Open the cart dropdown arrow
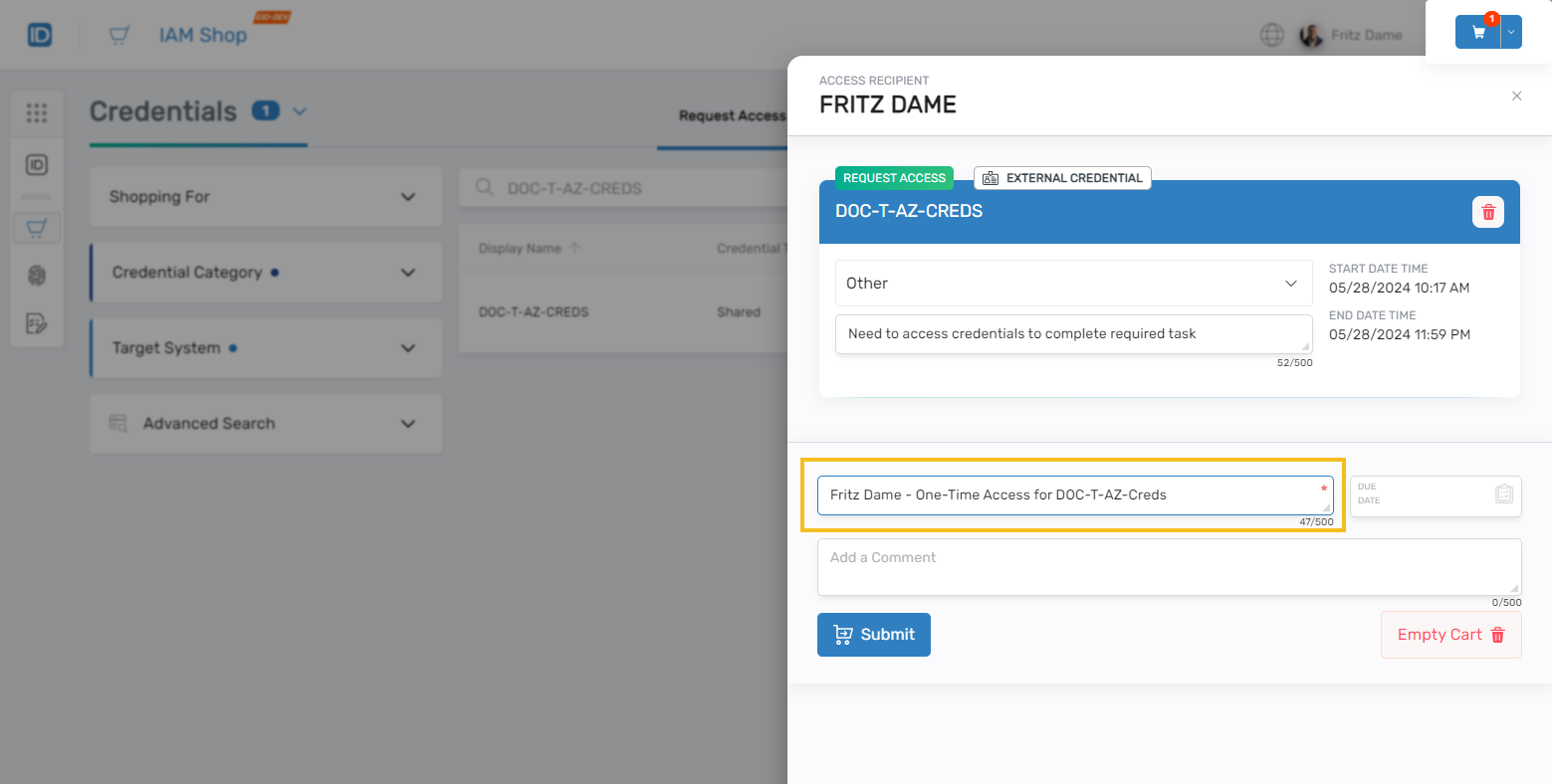1552x784 pixels. 1511,32
